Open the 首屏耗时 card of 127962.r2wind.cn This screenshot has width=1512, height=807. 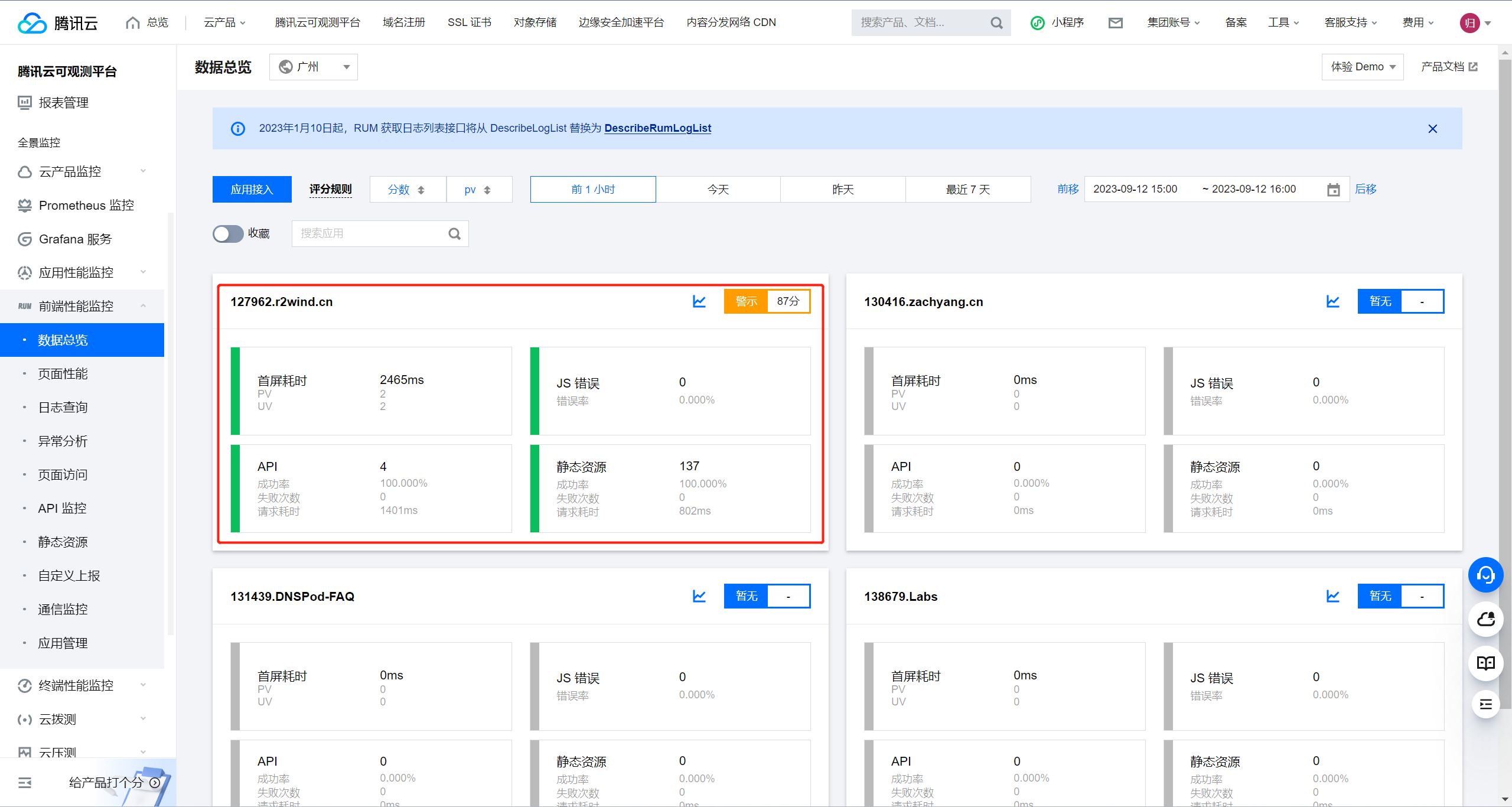371,391
